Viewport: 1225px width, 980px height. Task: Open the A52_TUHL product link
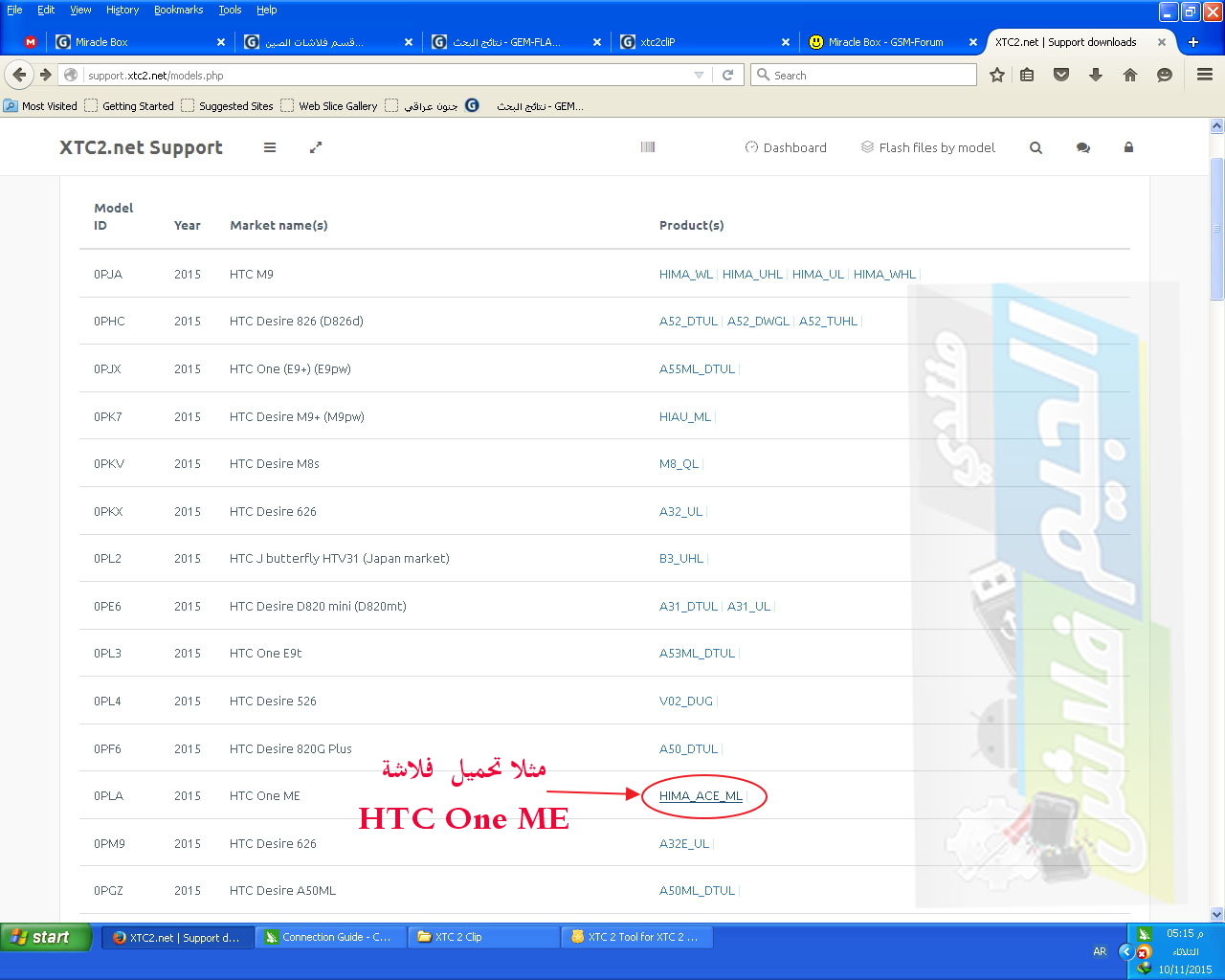pyautogui.click(x=828, y=322)
